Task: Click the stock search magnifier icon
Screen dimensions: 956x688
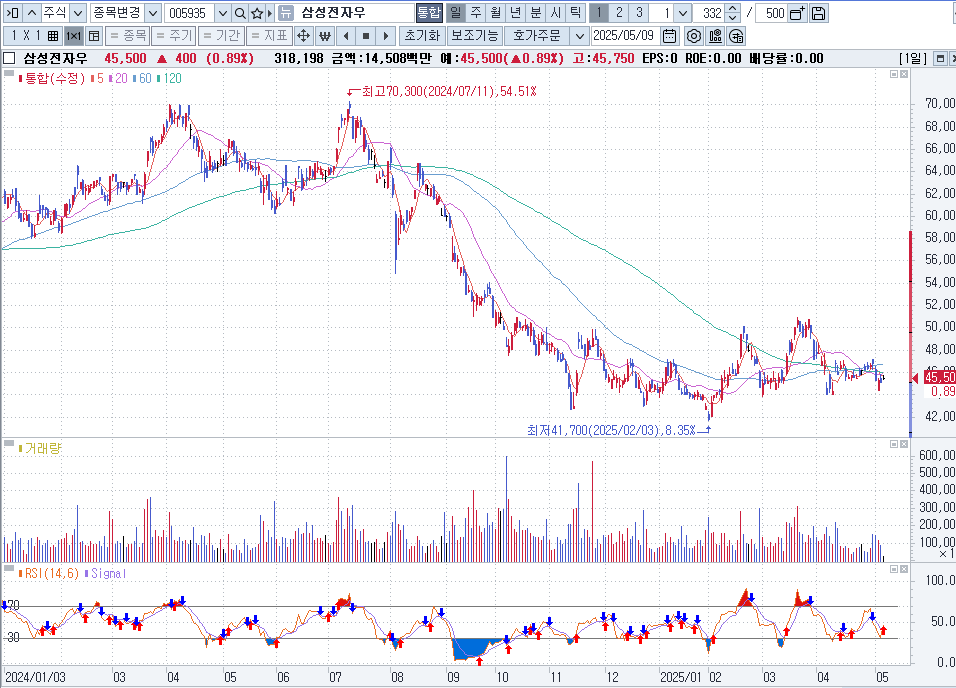Action: [x=240, y=13]
